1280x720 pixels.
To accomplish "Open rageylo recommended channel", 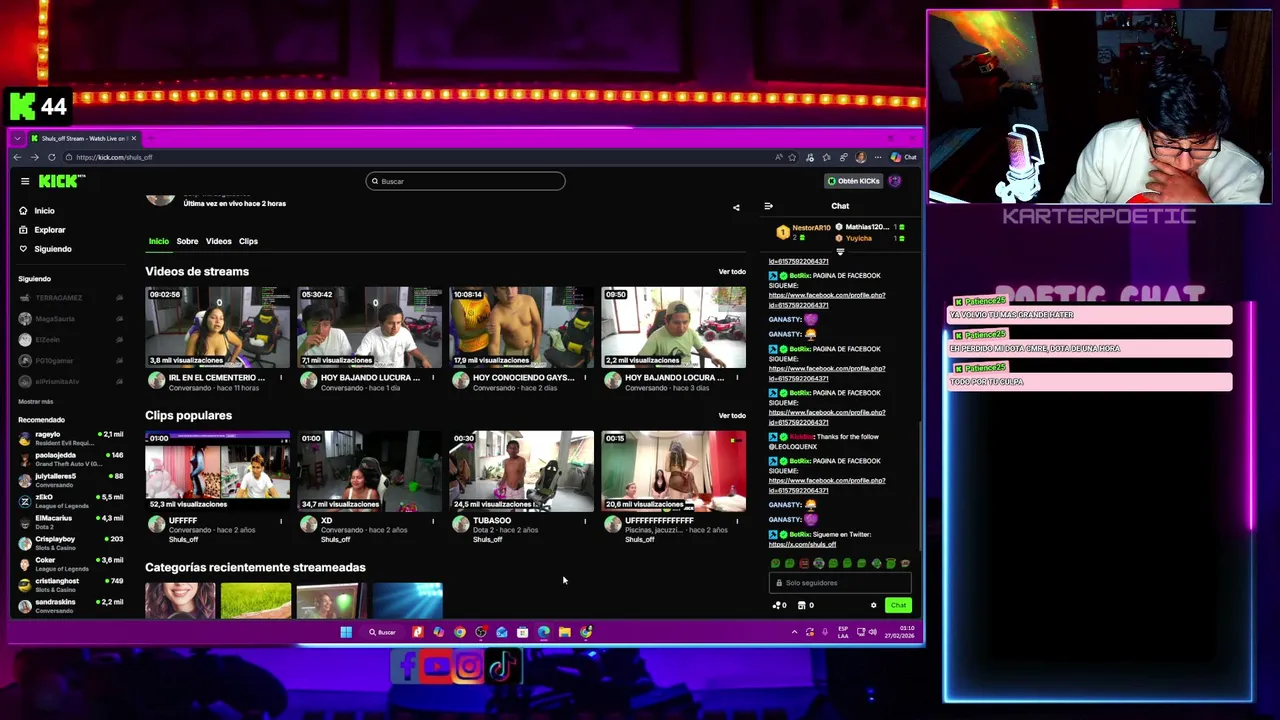I will click(x=70, y=438).
